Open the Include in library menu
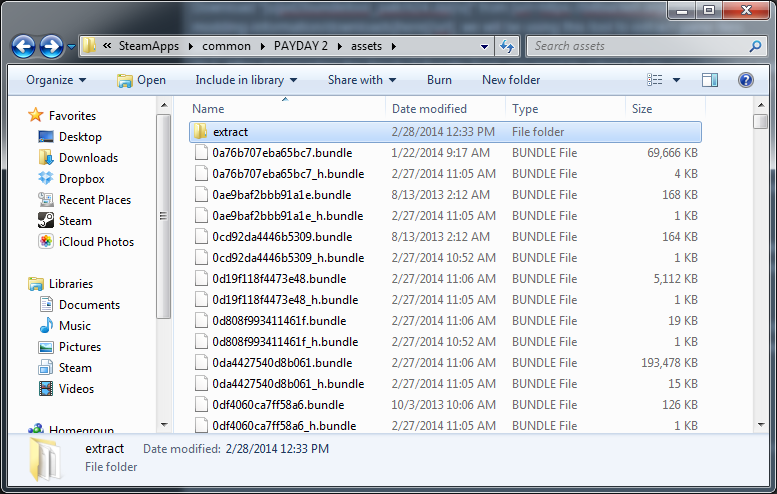Image resolution: width=777 pixels, height=494 pixels. (x=246, y=80)
